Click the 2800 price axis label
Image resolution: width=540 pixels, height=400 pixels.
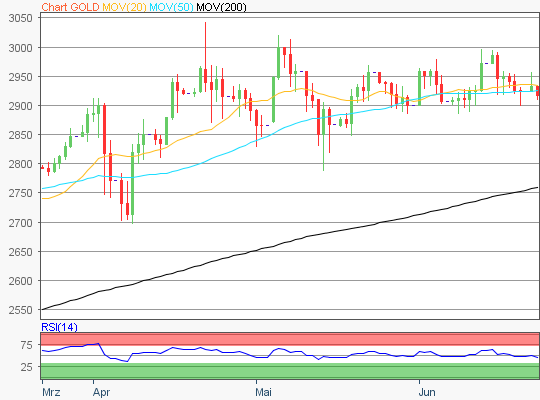pyautogui.click(x=20, y=164)
